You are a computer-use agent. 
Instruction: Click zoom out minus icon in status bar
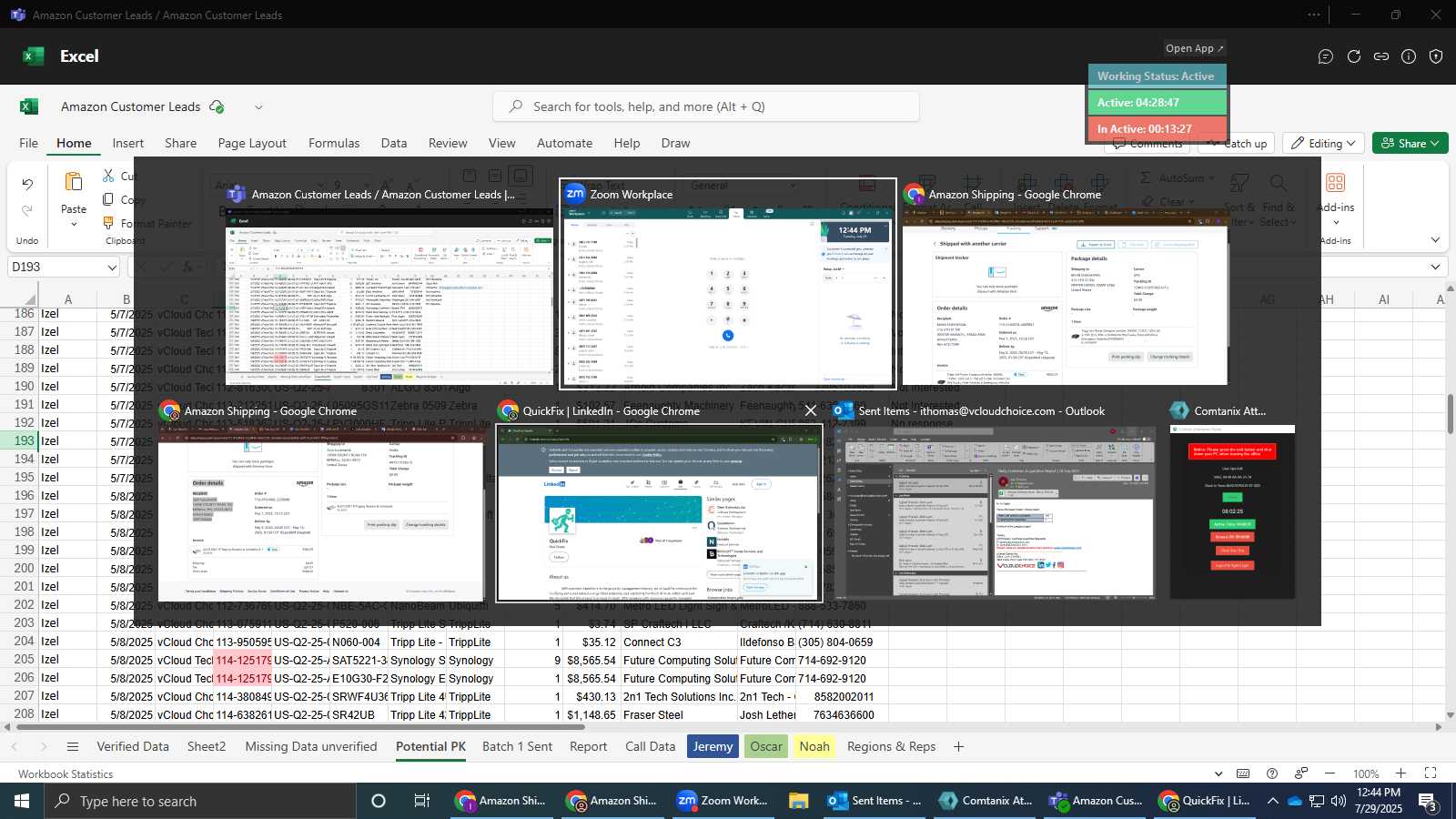click(x=1330, y=773)
